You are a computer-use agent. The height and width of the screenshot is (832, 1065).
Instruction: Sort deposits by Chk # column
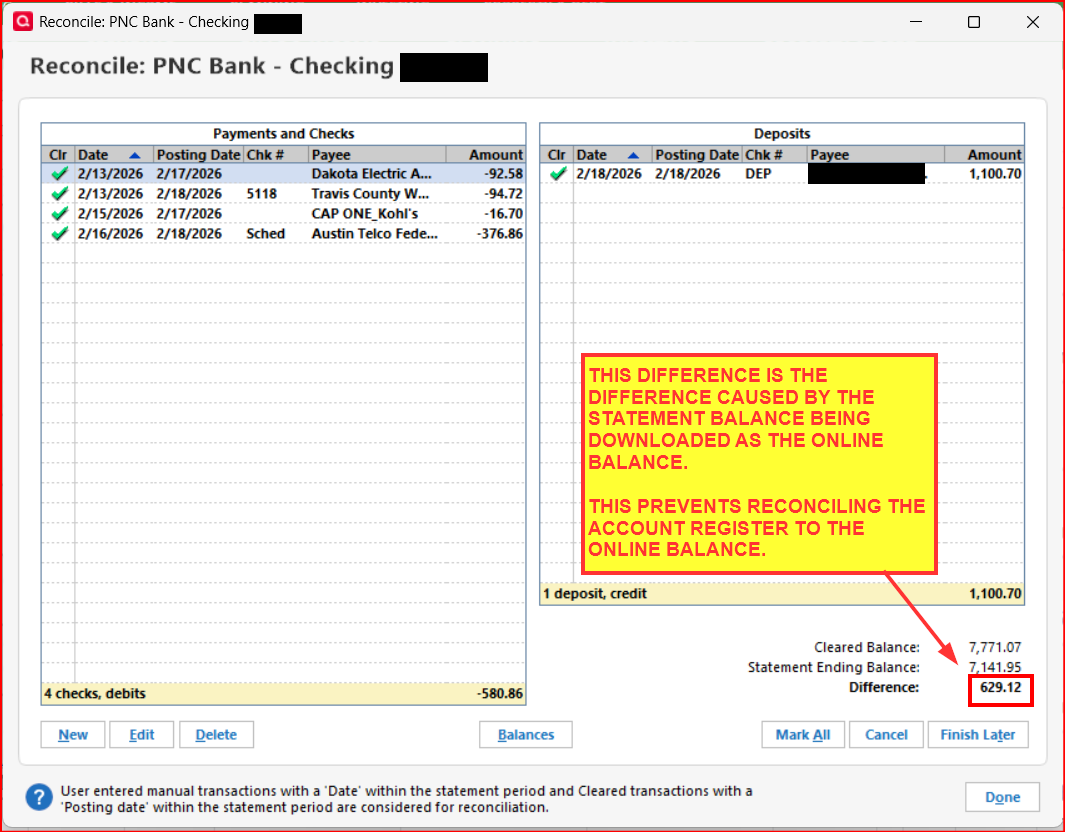(774, 155)
